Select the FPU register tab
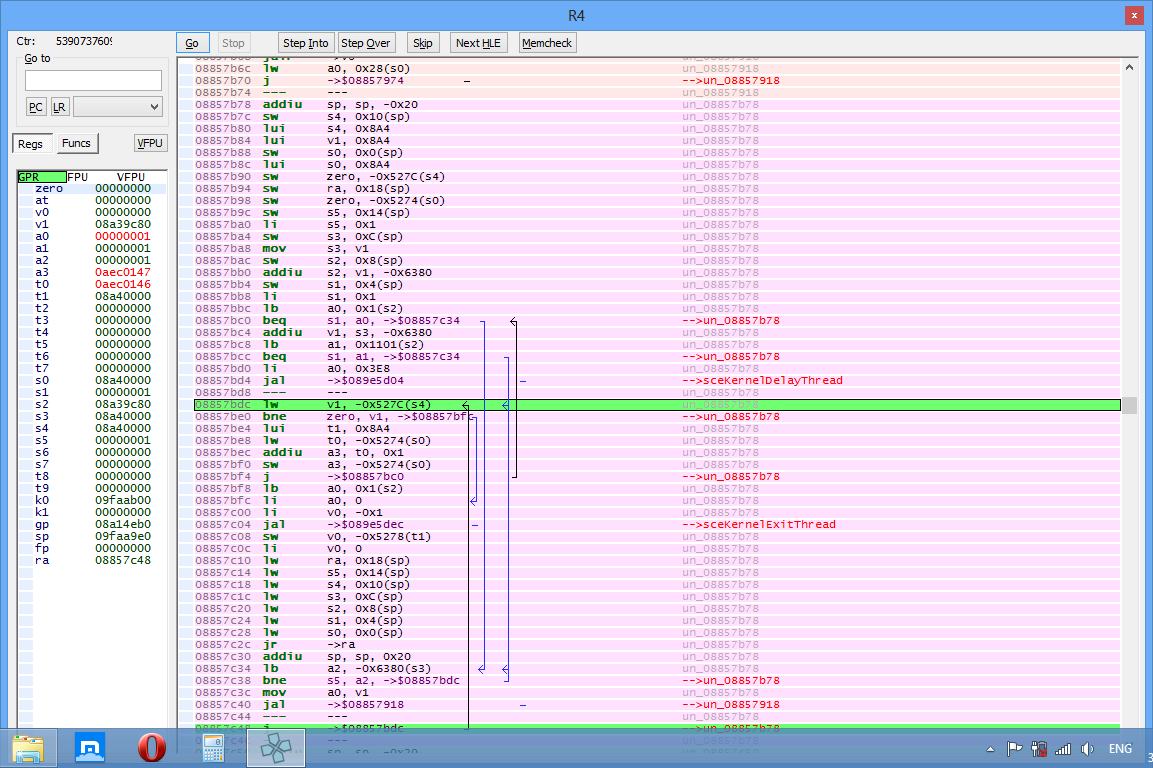The height and width of the screenshot is (768, 1153). [78, 177]
